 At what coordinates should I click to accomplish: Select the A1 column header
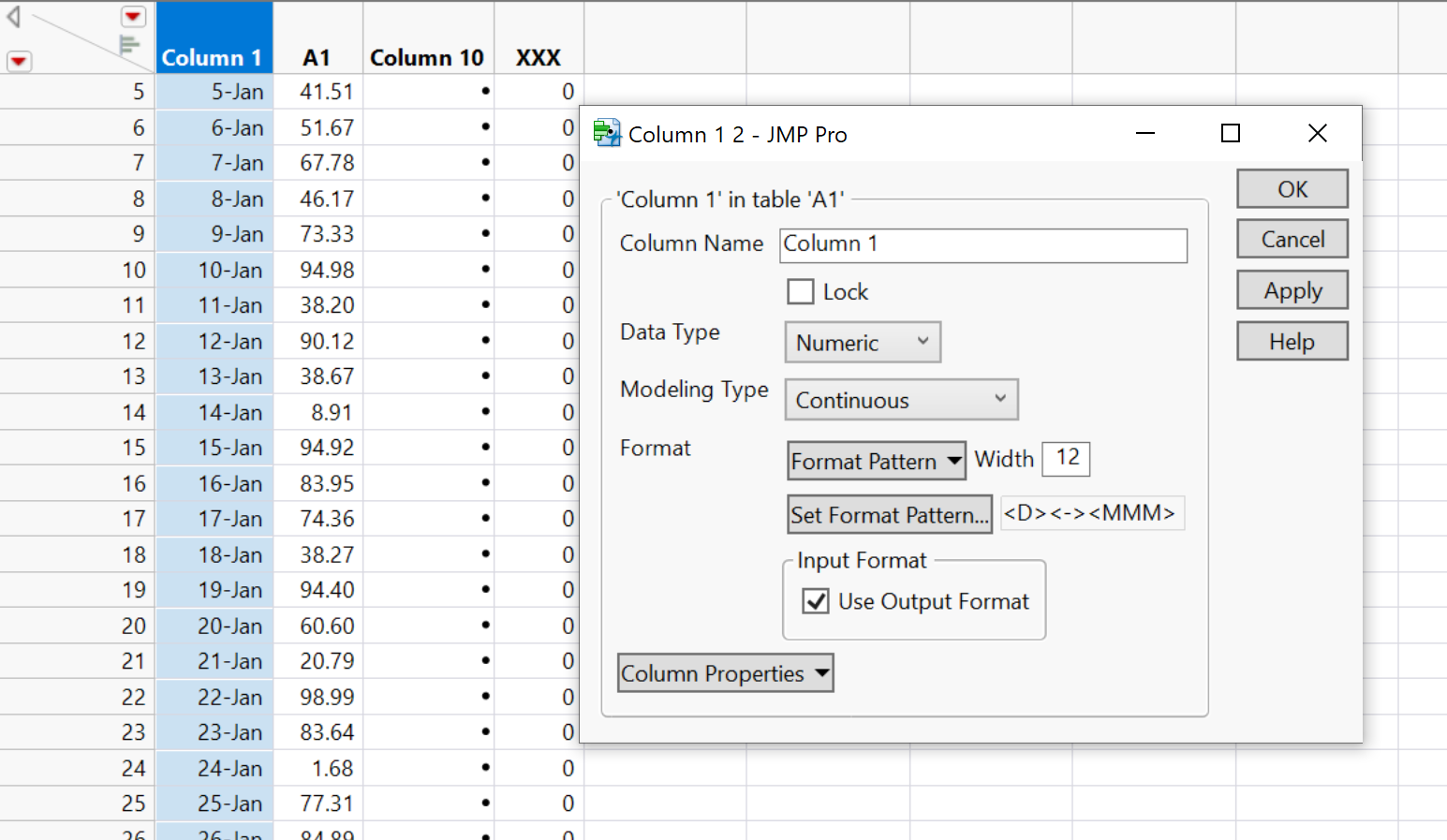tap(317, 58)
